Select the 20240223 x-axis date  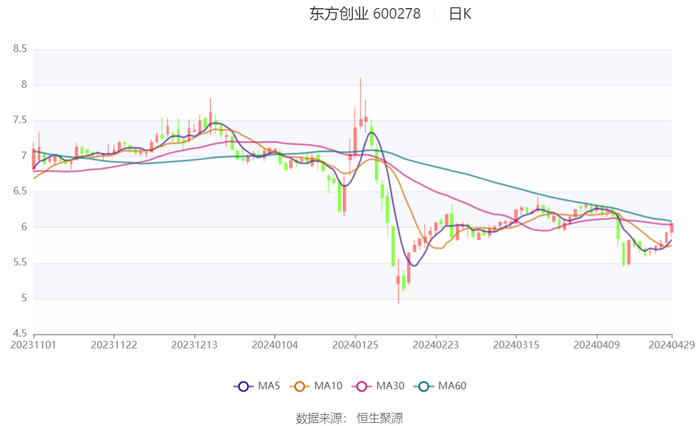pos(436,344)
